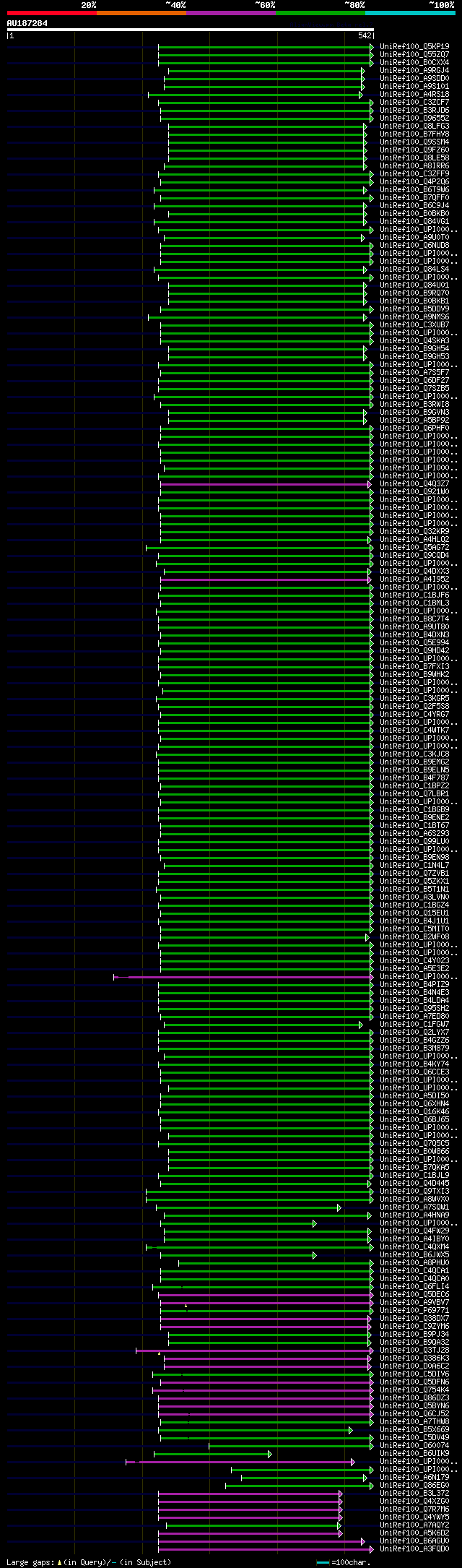Open hit UniRef100_Q5KP19
Viewport: 462px width, 1568px height.
coord(414,46)
